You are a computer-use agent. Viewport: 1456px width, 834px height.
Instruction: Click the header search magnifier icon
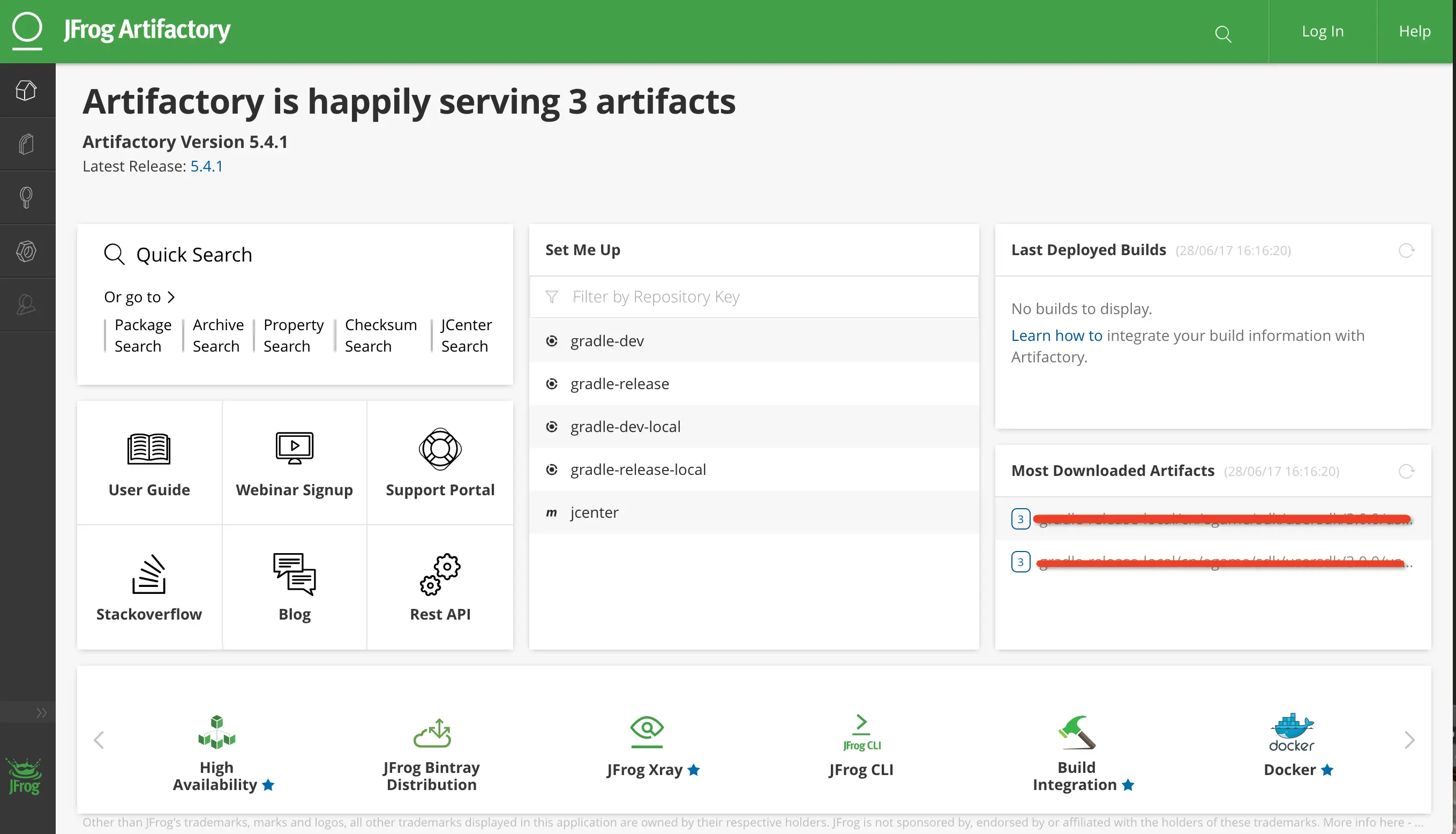click(1222, 34)
